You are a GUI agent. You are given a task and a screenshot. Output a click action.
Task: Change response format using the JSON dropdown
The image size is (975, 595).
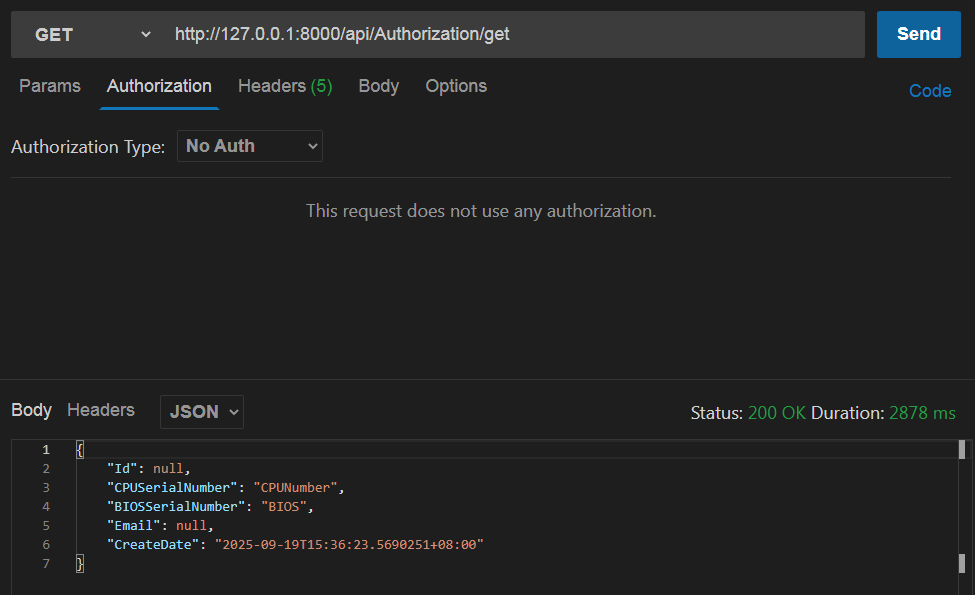[x=201, y=411]
